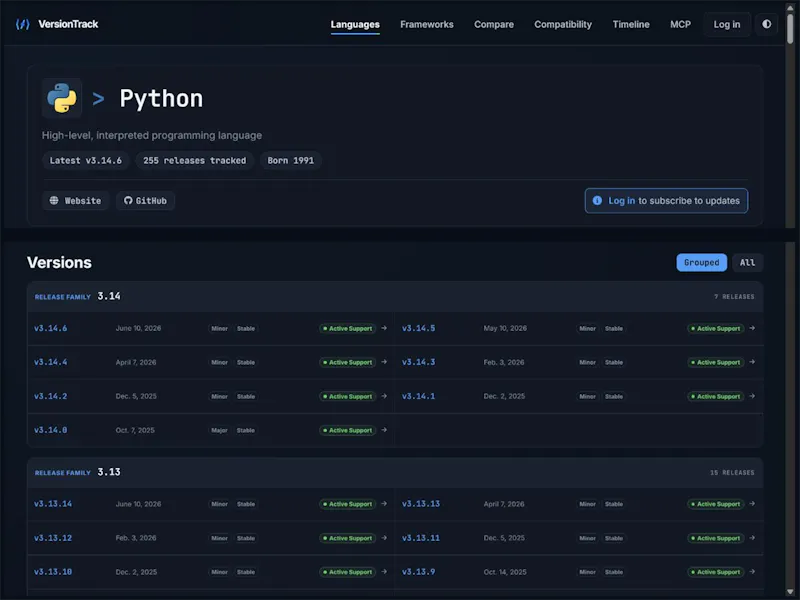
Task: Open the MCP nav tab
Action: pyautogui.click(x=680, y=24)
